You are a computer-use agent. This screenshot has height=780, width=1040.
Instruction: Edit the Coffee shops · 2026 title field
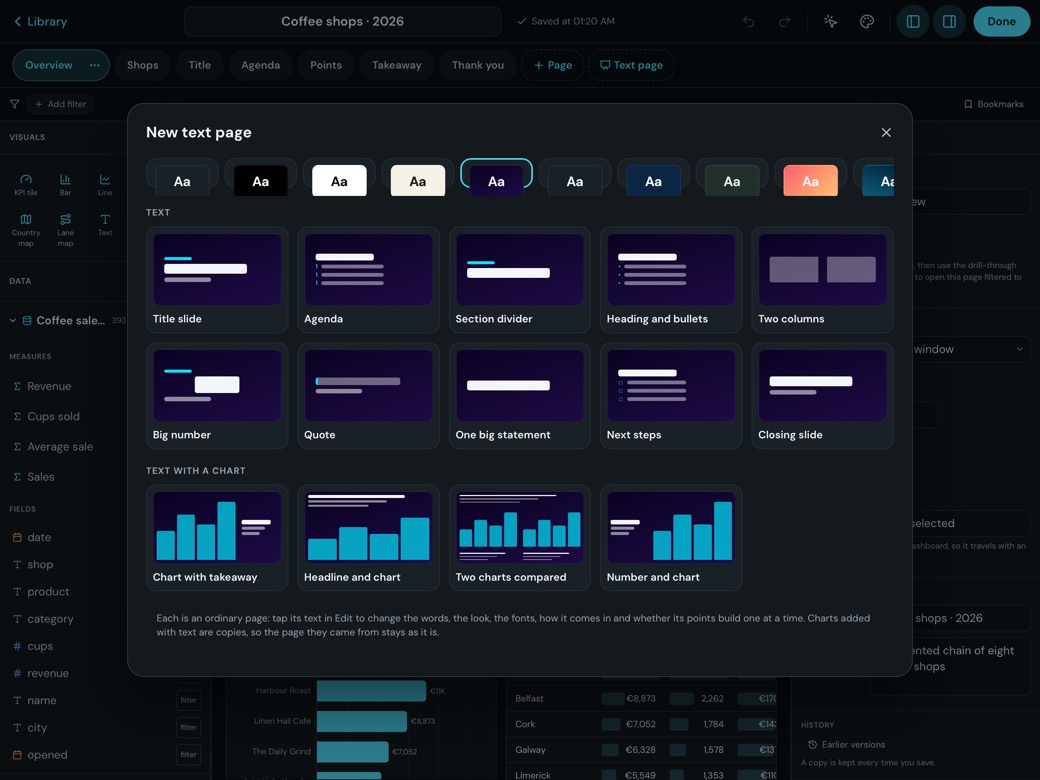tap(342, 21)
